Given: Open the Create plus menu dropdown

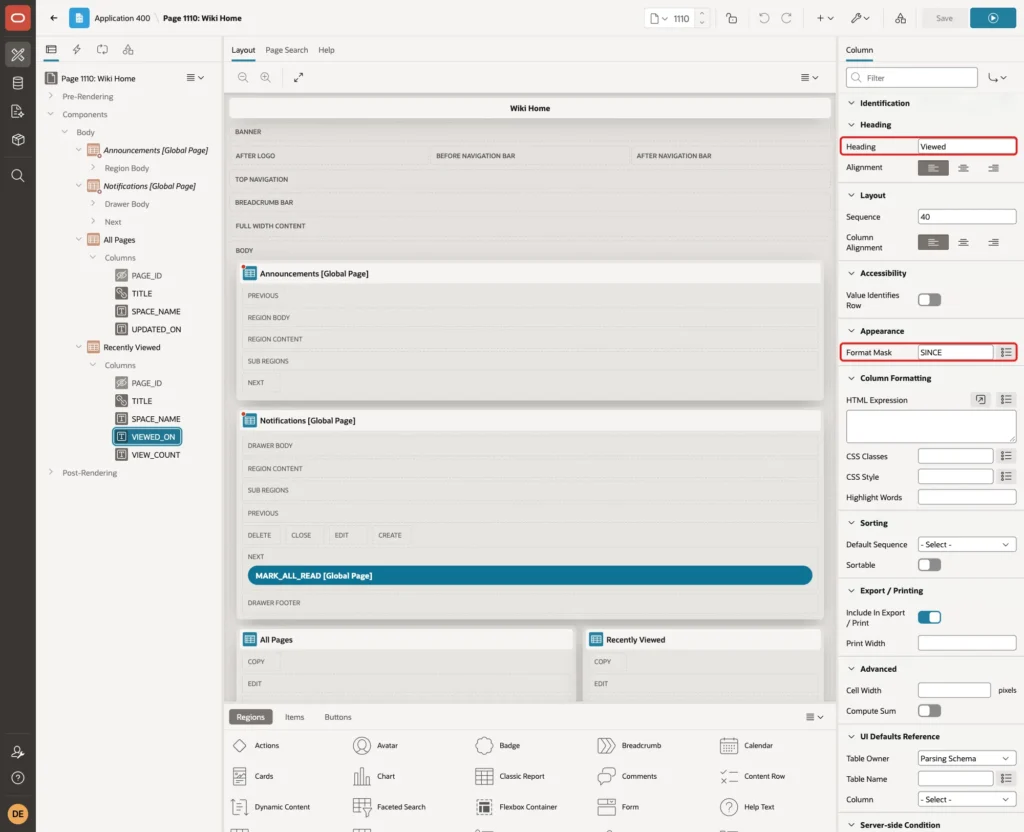Looking at the screenshot, I should point(825,18).
